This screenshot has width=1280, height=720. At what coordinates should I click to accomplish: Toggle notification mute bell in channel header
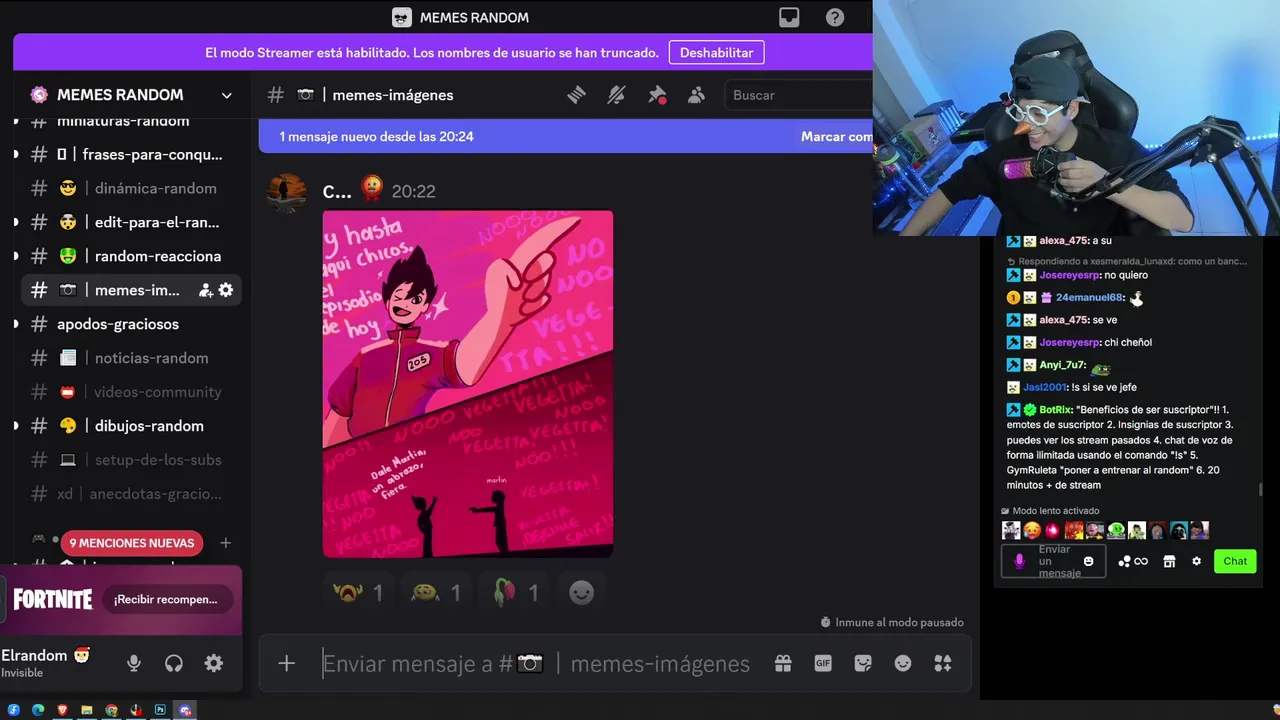(x=616, y=95)
